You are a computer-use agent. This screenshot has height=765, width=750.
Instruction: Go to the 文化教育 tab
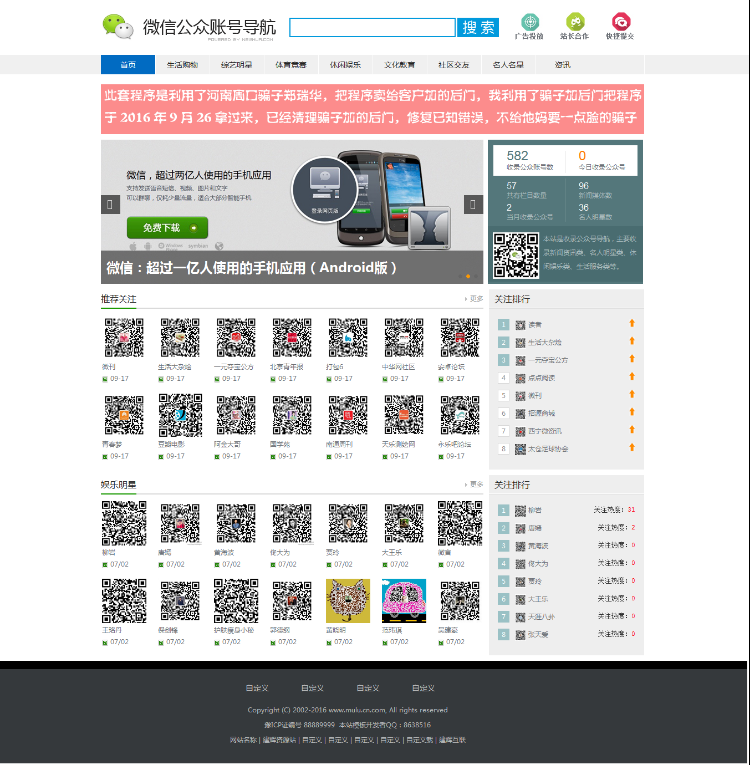click(x=399, y=65)
